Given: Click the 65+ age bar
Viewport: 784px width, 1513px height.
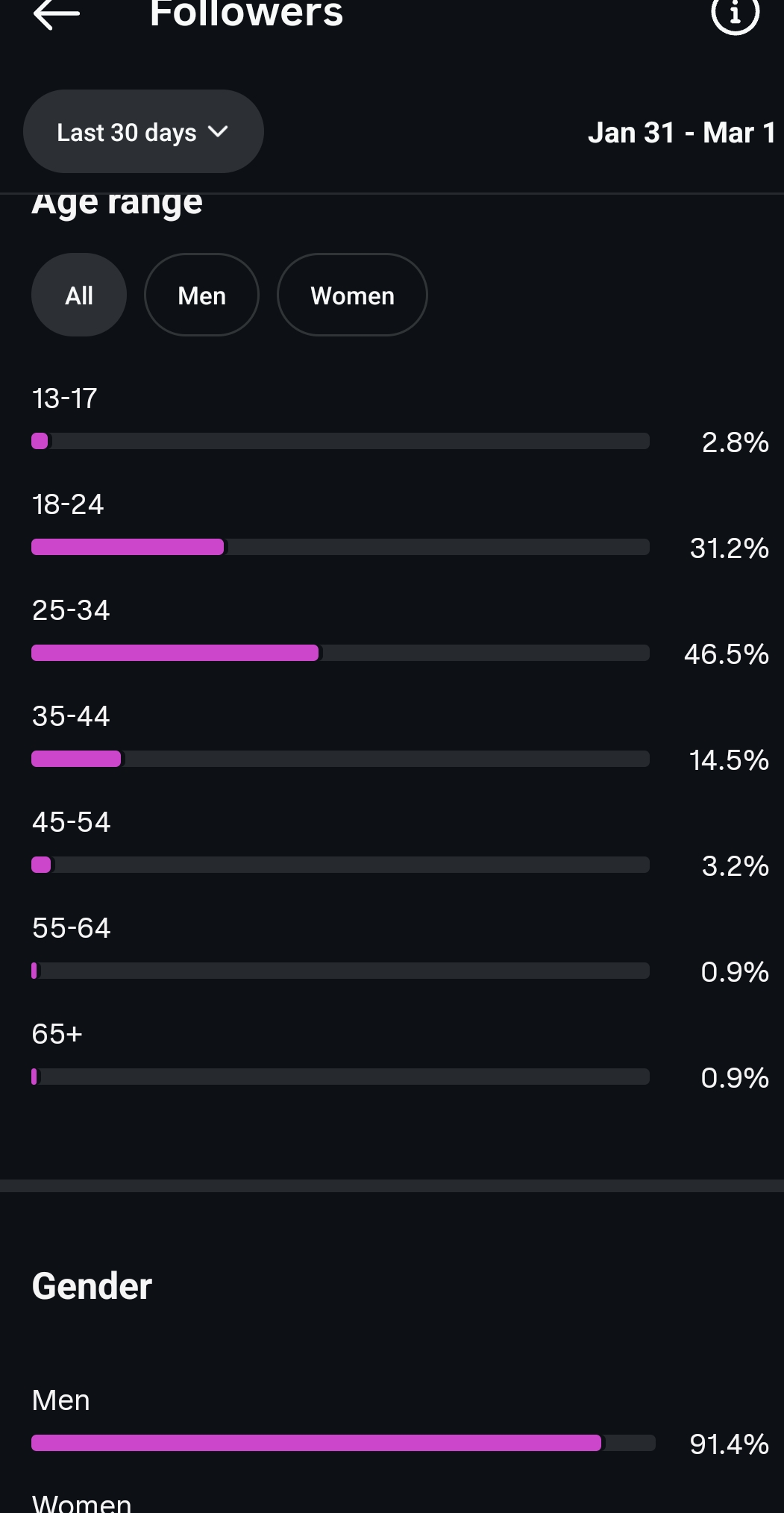Looking at the screenshot, I should pos(340,1077).
